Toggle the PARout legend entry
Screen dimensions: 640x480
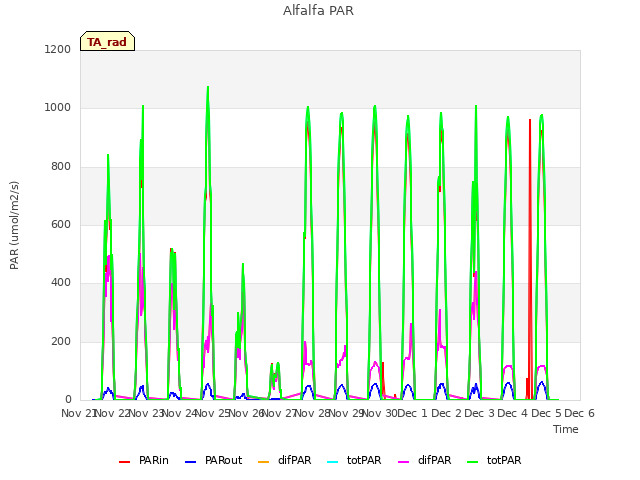point(213,460)
